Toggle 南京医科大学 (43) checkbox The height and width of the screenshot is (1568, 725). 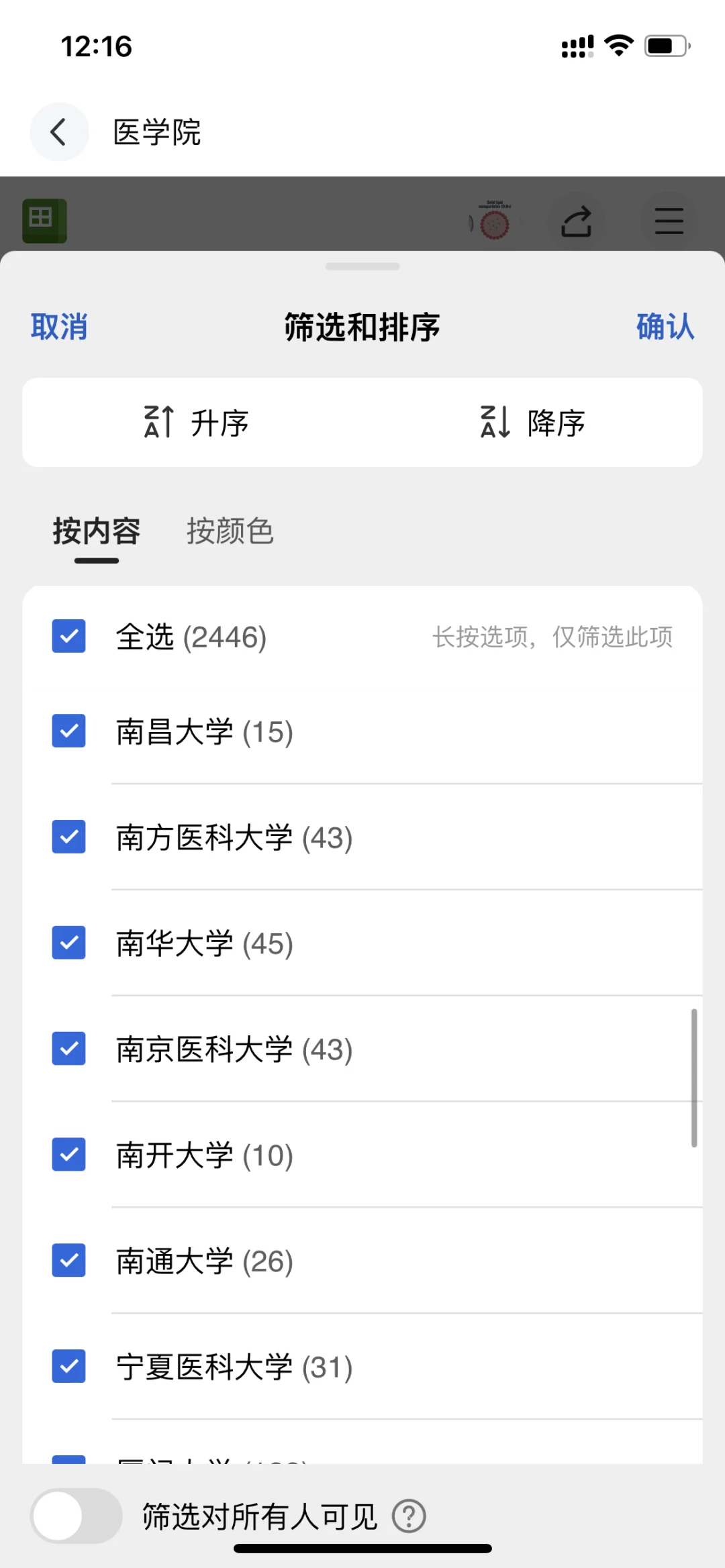(69, 1049)
